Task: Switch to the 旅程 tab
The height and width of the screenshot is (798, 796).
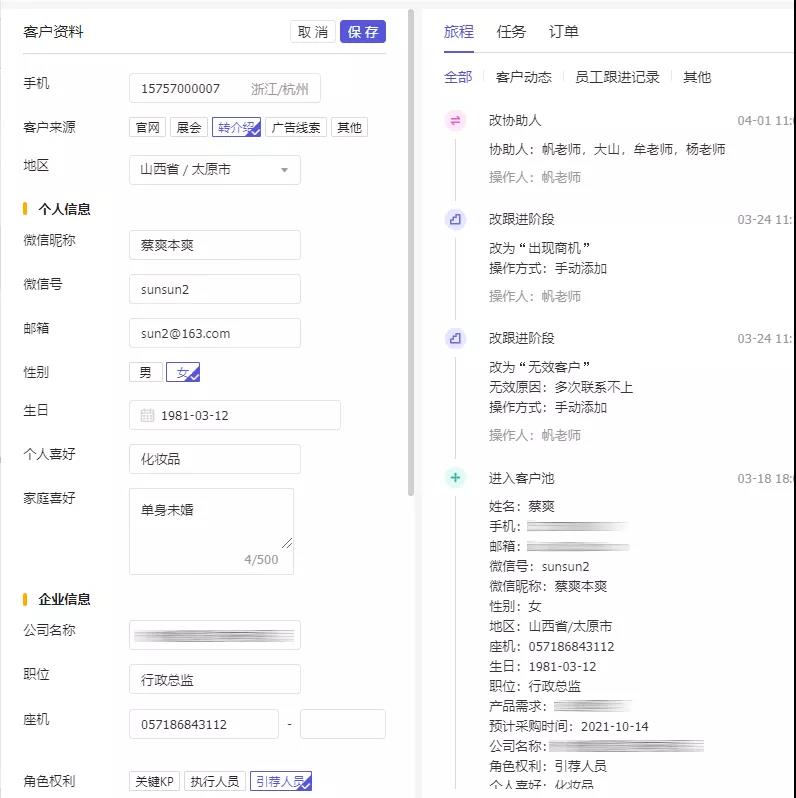Action: click(x=459, y=32)
